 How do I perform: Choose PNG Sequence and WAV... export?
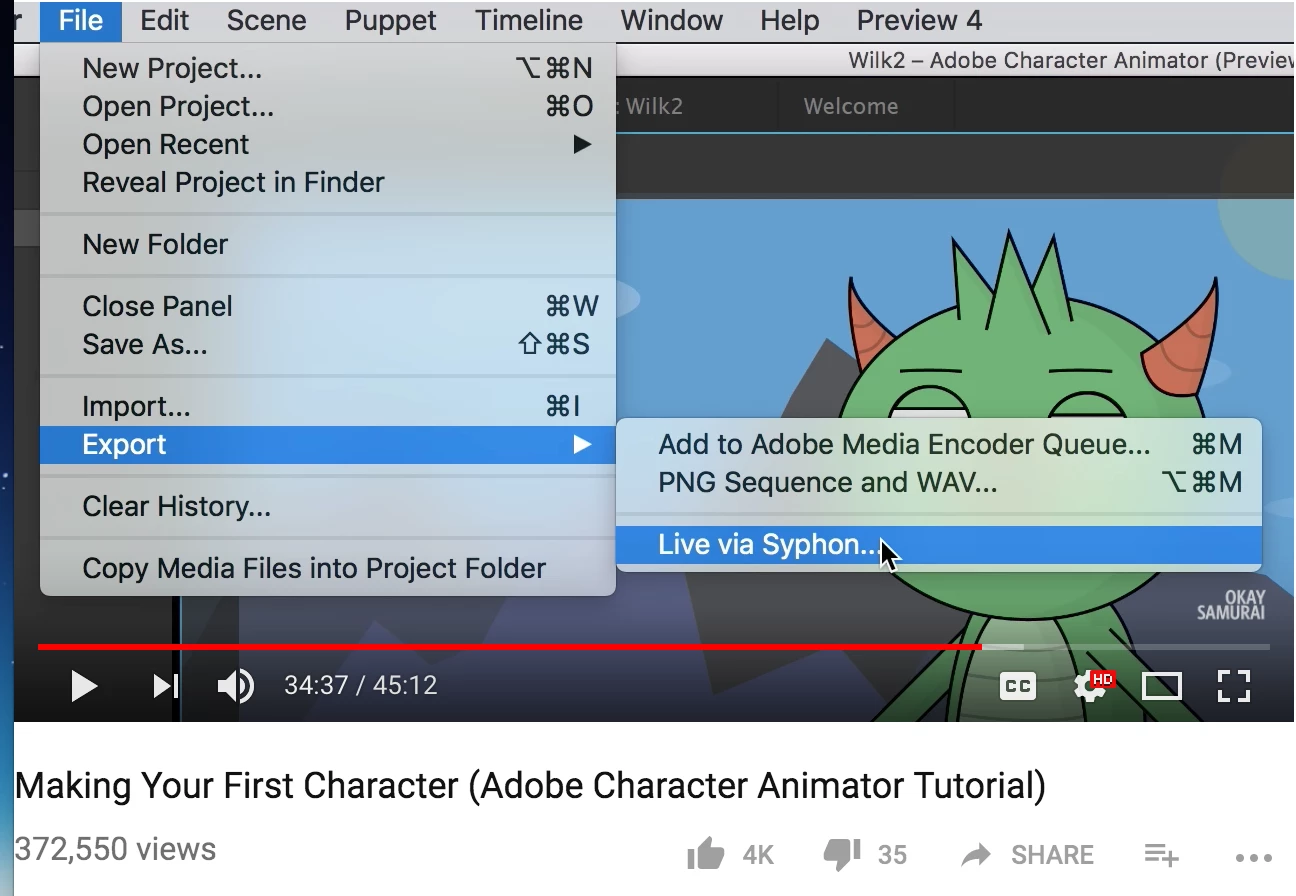pos(939,482)
